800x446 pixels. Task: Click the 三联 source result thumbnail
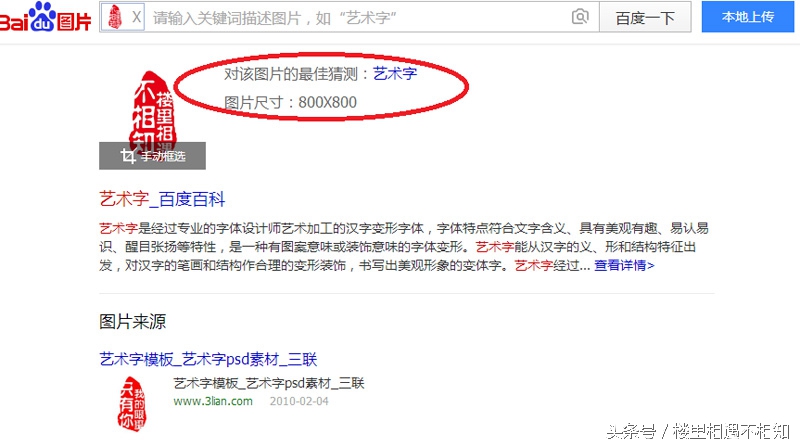click(132, 404)
